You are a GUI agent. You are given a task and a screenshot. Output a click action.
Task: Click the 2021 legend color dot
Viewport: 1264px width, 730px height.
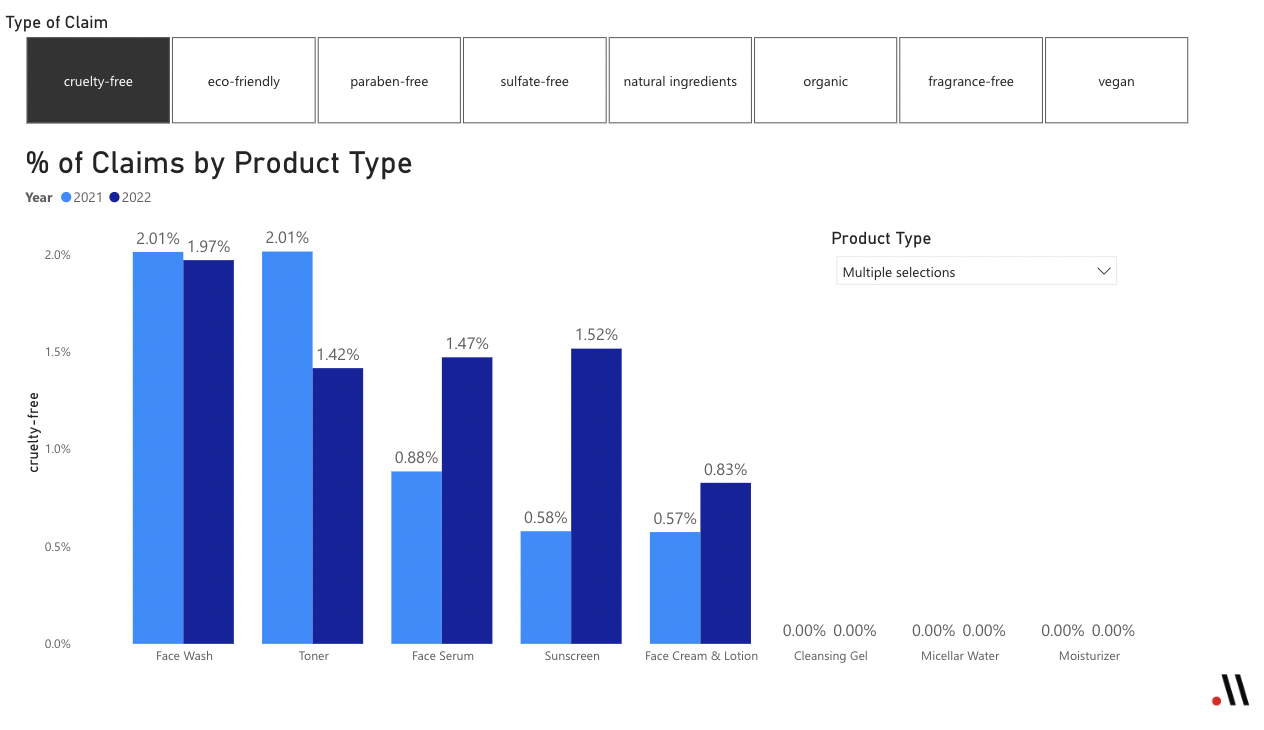click(67, 198)
